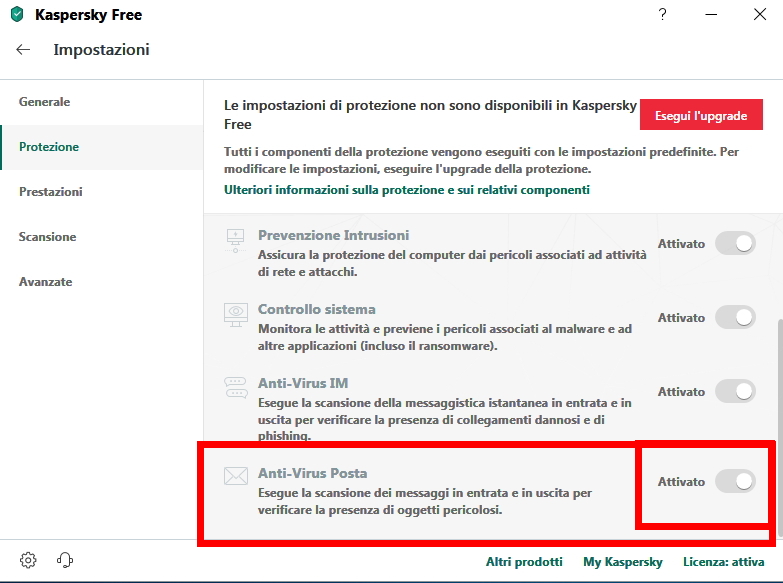Screen dimensions: 783x583
Task: Open the My Kaspersky link
Action: (x=623, y=562)
